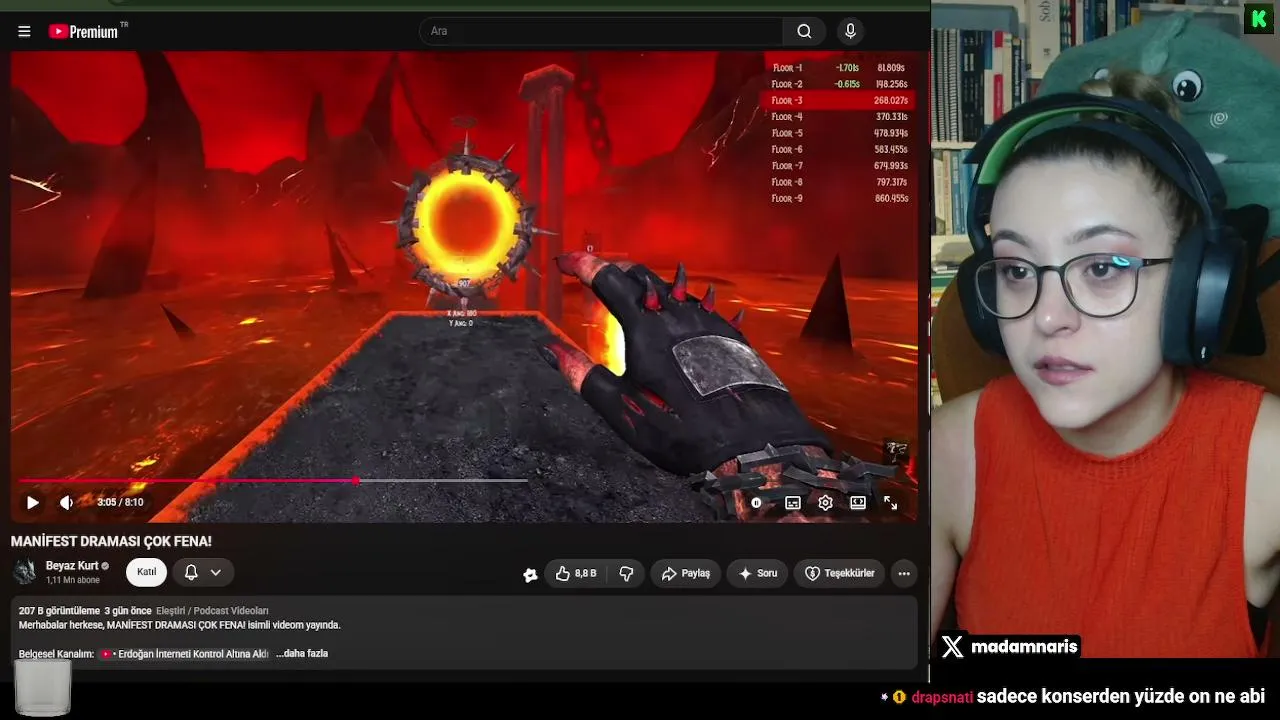The width and height of the screenshot is (1280, 720).
Task: Click the Kick logo in the stream corner
Action: 1258,20
